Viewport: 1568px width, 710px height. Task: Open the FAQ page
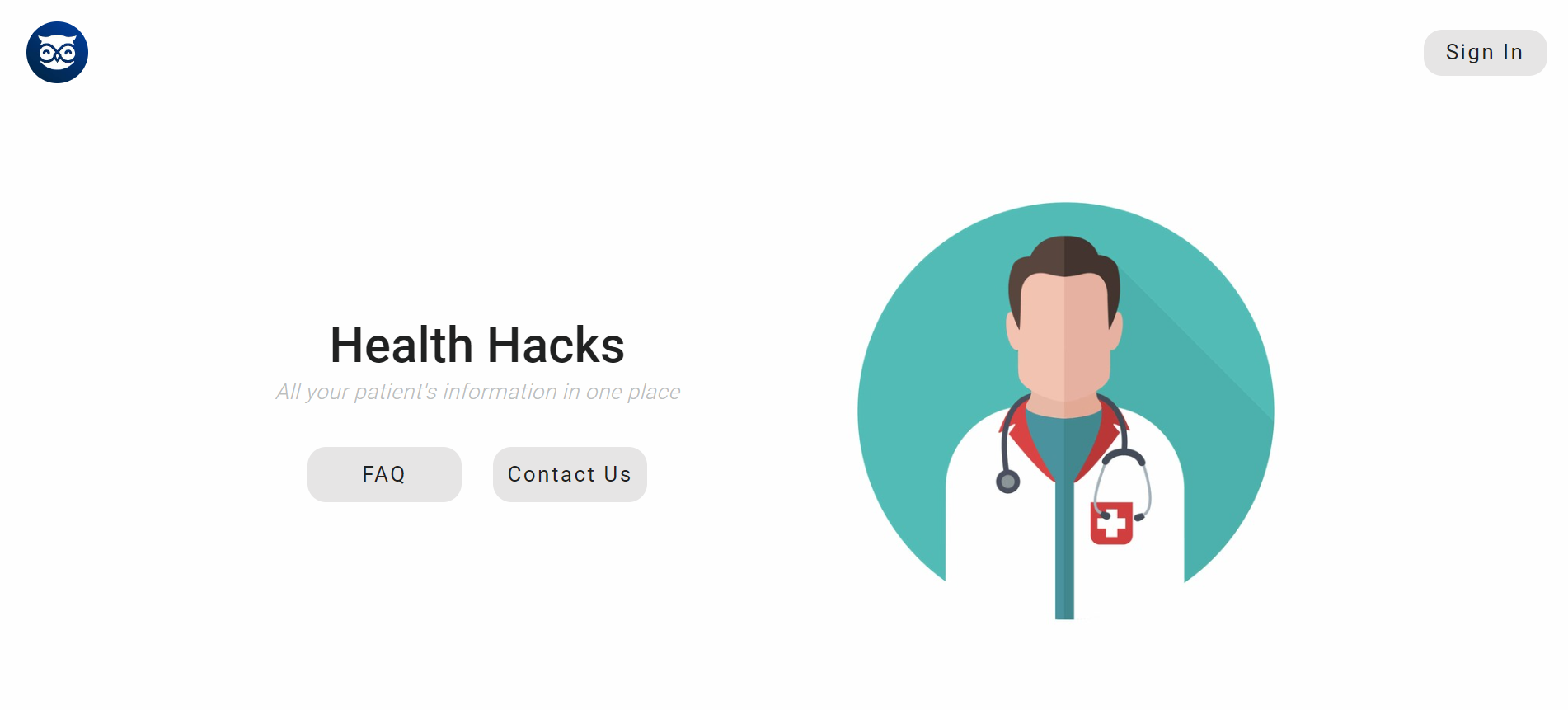click(x=384, y=474)
